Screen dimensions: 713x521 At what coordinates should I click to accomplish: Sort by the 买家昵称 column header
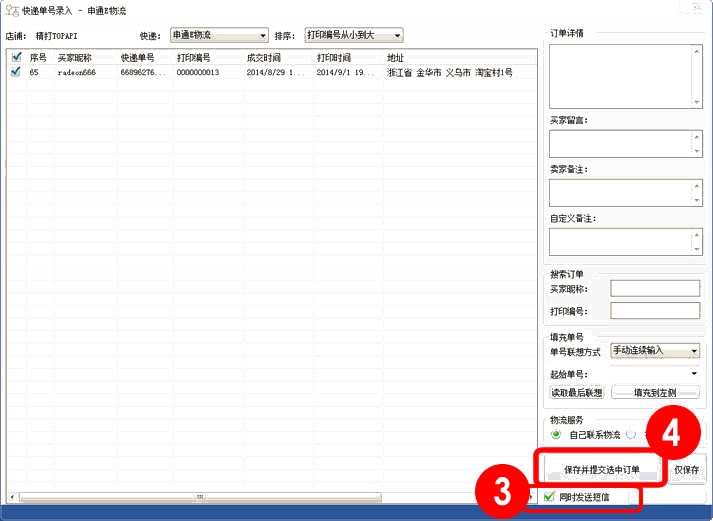click(x=75, y=58)
